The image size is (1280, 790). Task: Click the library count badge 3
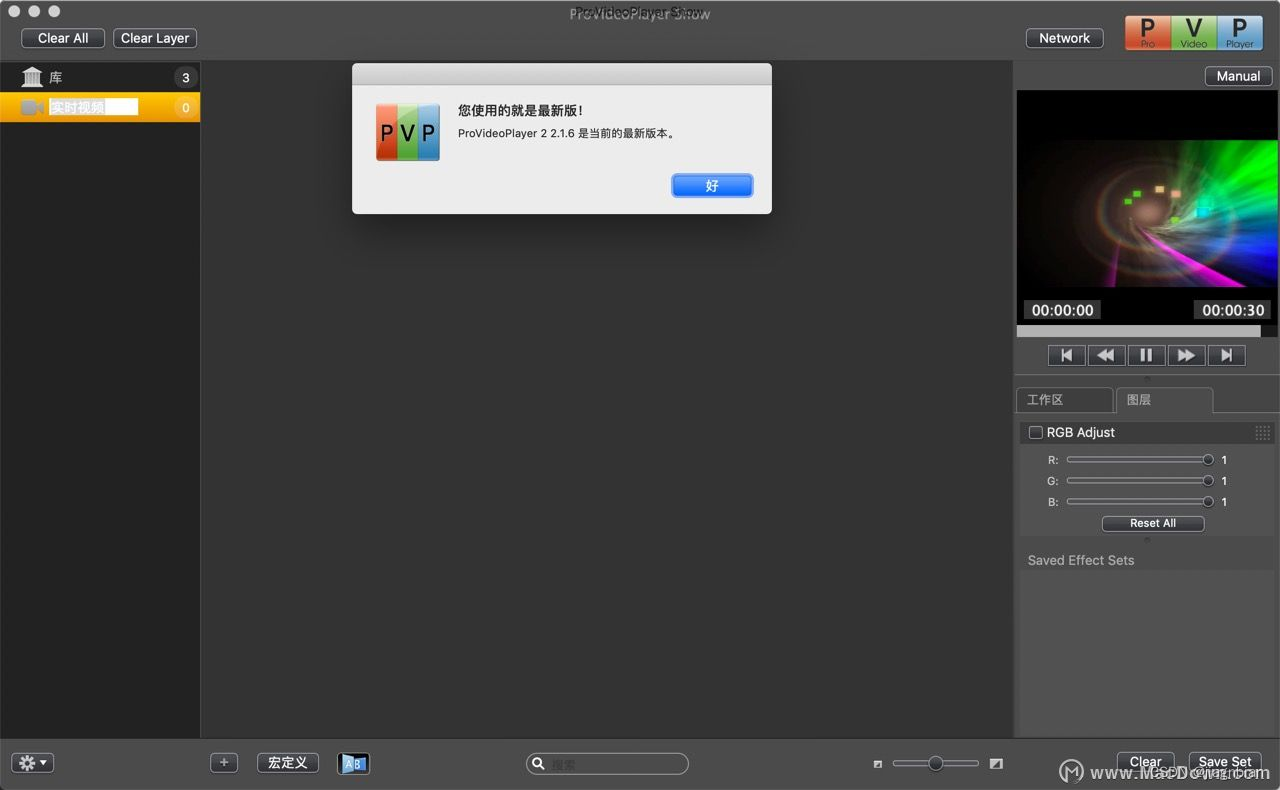pos(185,77)
